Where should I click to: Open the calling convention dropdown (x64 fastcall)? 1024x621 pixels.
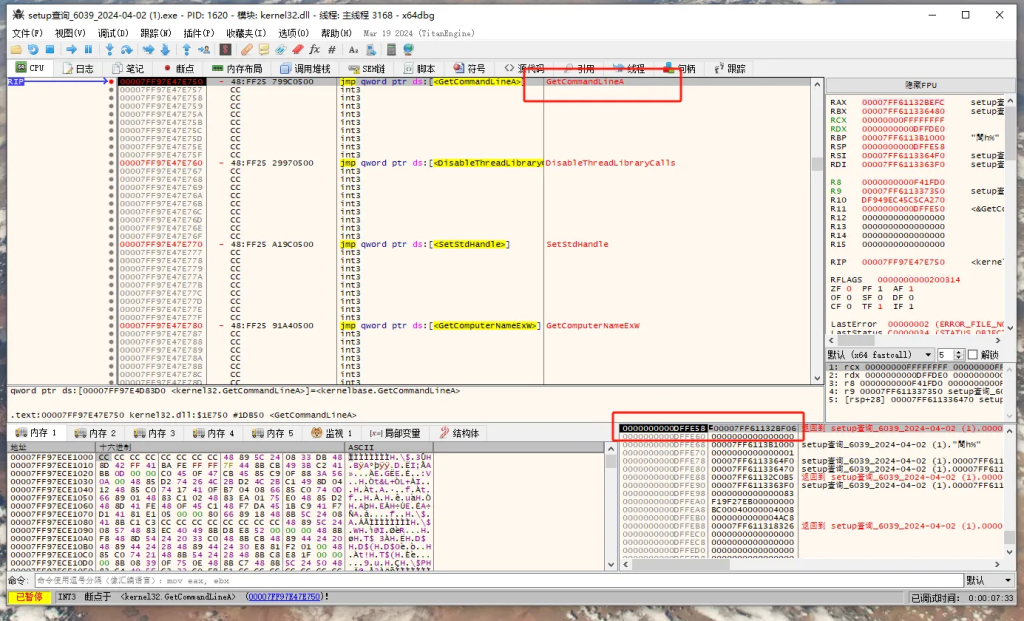(x=880, y=355)
